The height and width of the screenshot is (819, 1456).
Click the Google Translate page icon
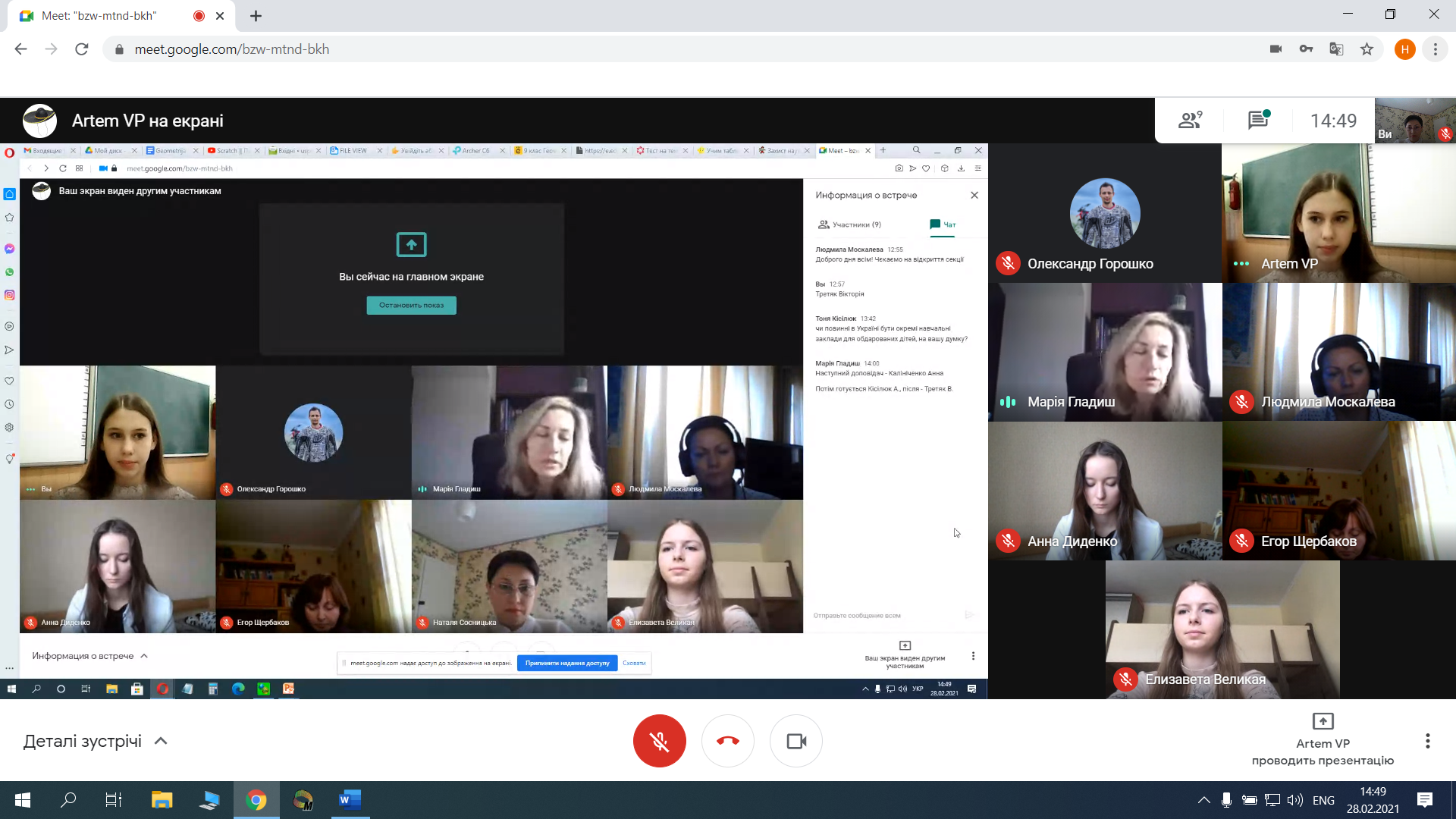pyautogui.click(x=1336, y=49)
